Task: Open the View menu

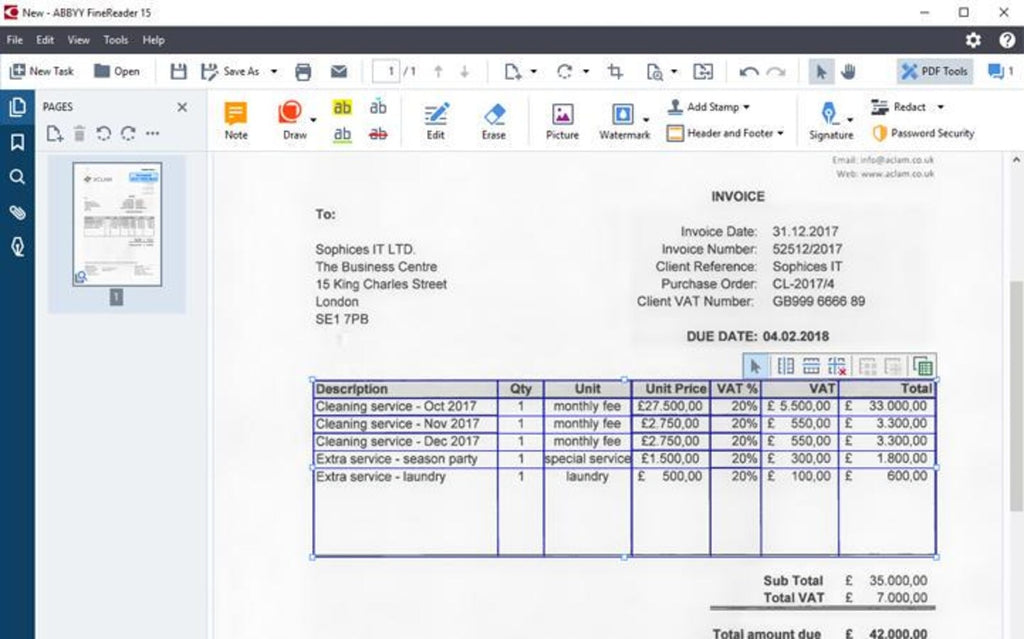Action: (78, 40)
